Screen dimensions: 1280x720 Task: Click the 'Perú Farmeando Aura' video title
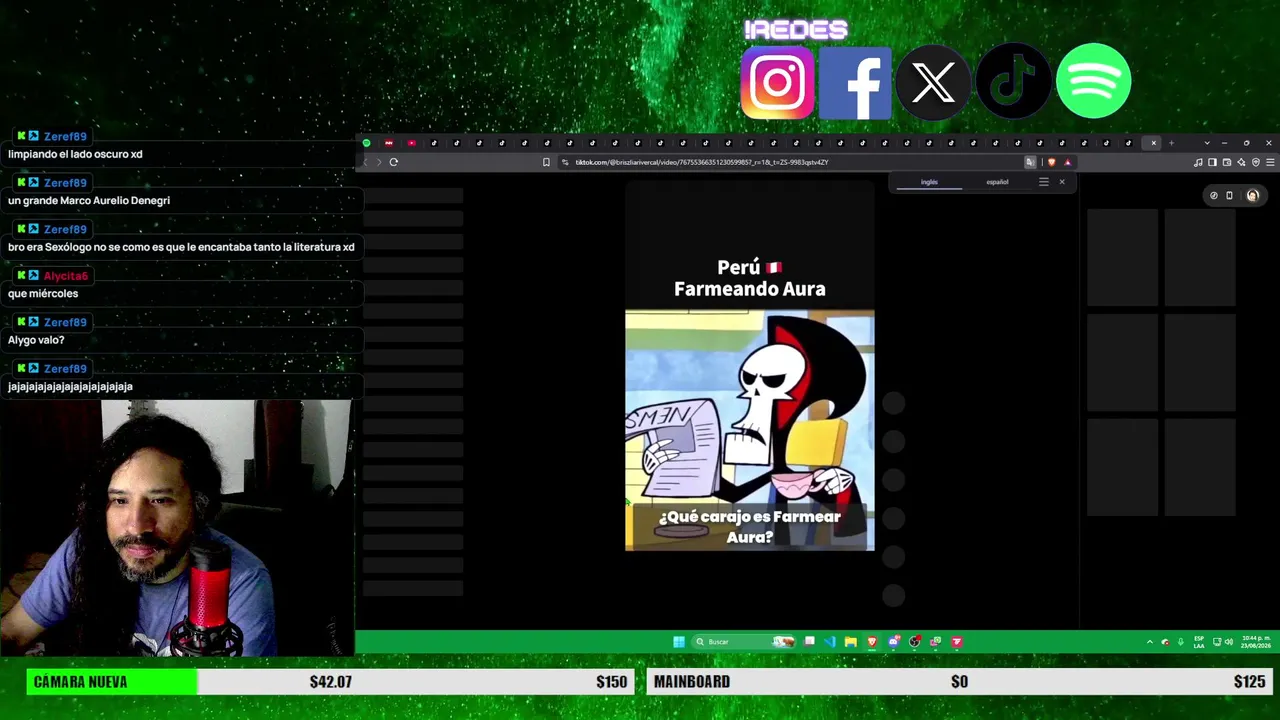point(750,278)
